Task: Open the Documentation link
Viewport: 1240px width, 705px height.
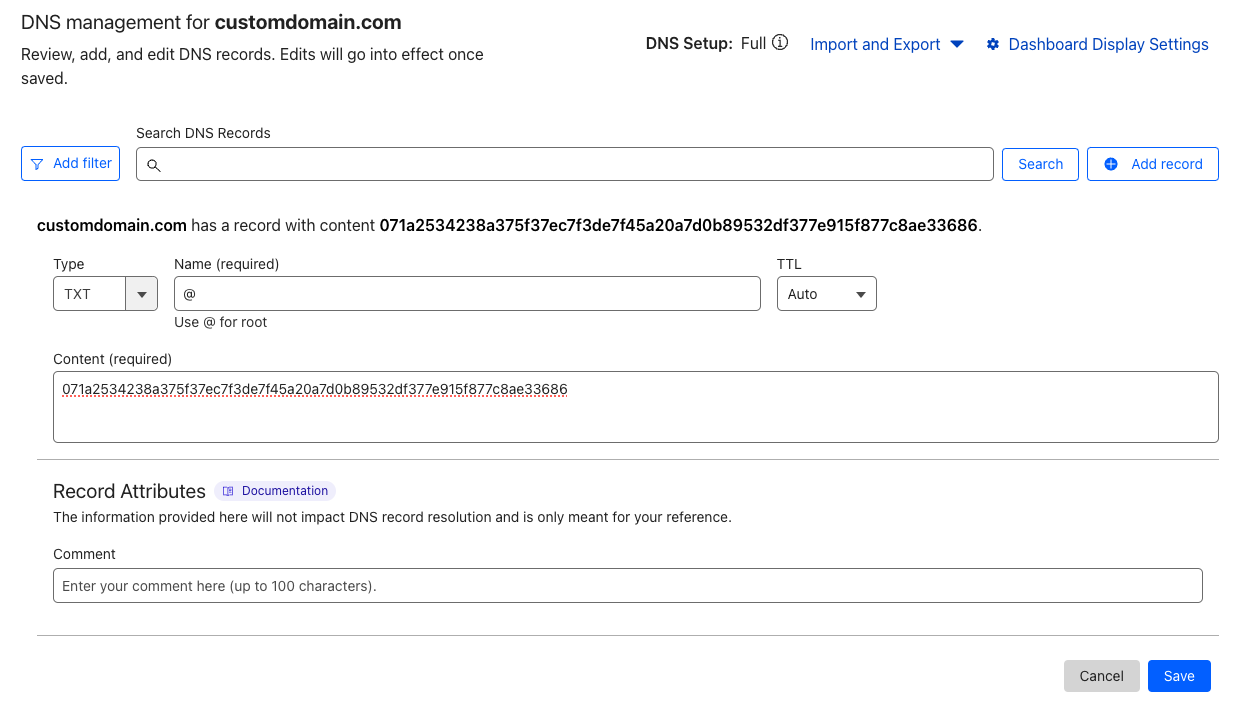Action: coord(284,491)
